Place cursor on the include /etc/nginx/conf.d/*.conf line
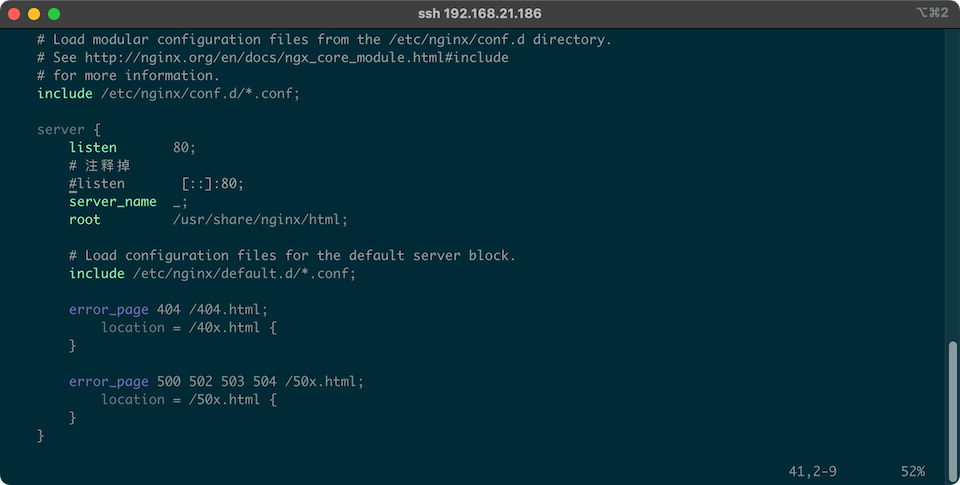This screenshot has height=485, width=960. point(168,94)
